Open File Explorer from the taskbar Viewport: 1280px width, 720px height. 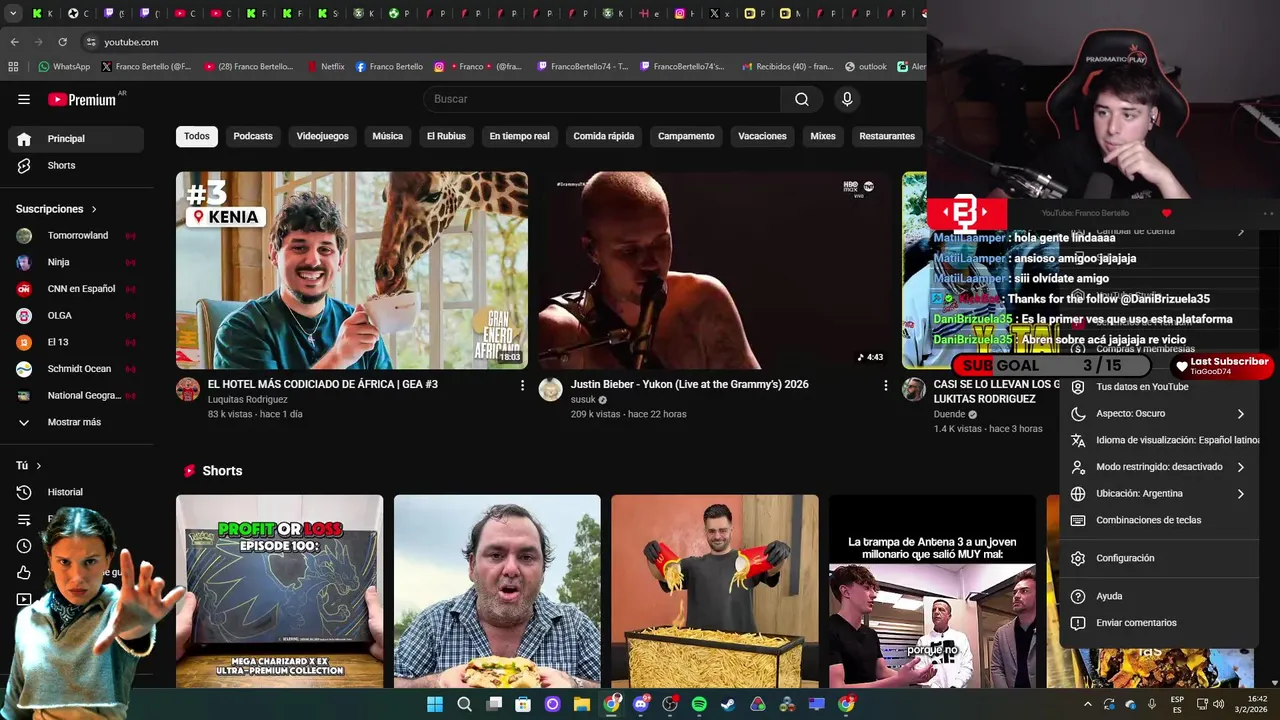[582, 704]
